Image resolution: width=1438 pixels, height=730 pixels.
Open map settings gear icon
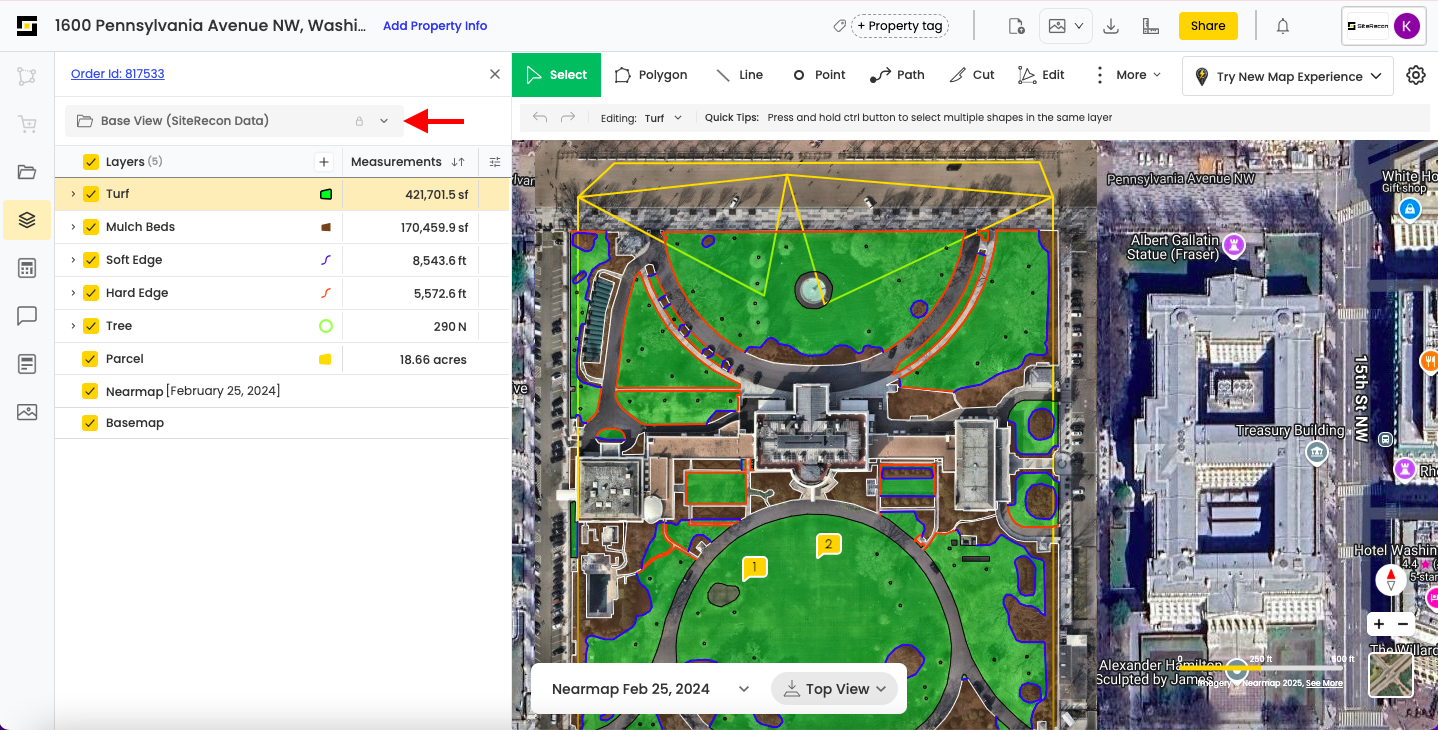click(x=1416, y=75)
